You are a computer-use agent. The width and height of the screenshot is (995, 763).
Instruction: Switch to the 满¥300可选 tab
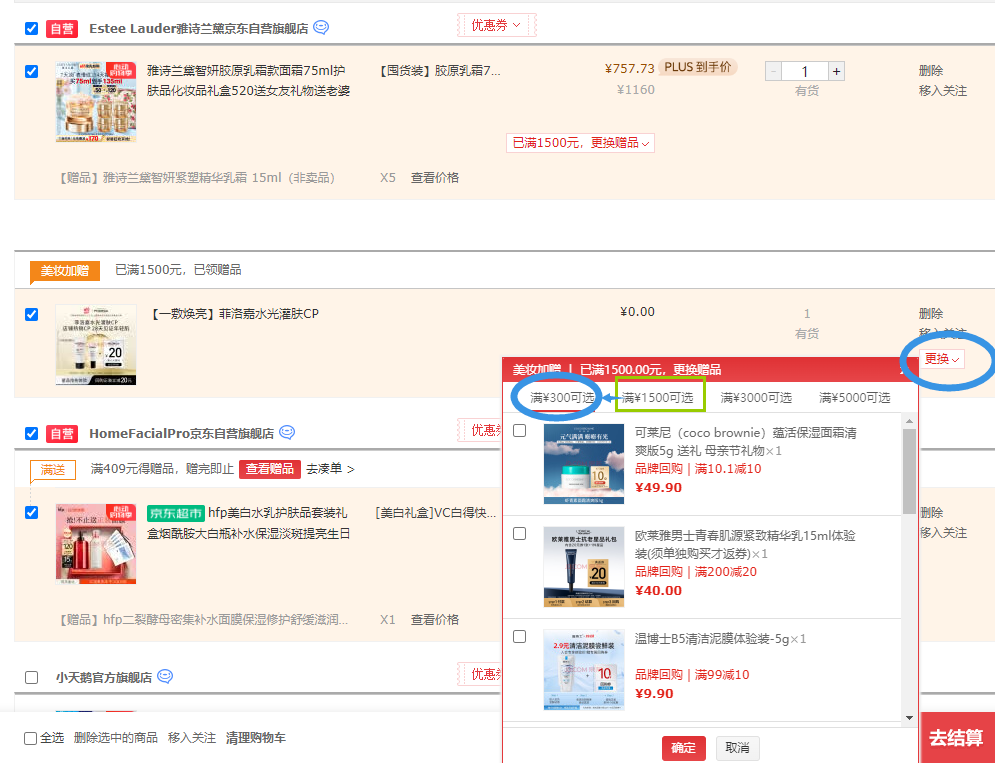tap(562, 398)
